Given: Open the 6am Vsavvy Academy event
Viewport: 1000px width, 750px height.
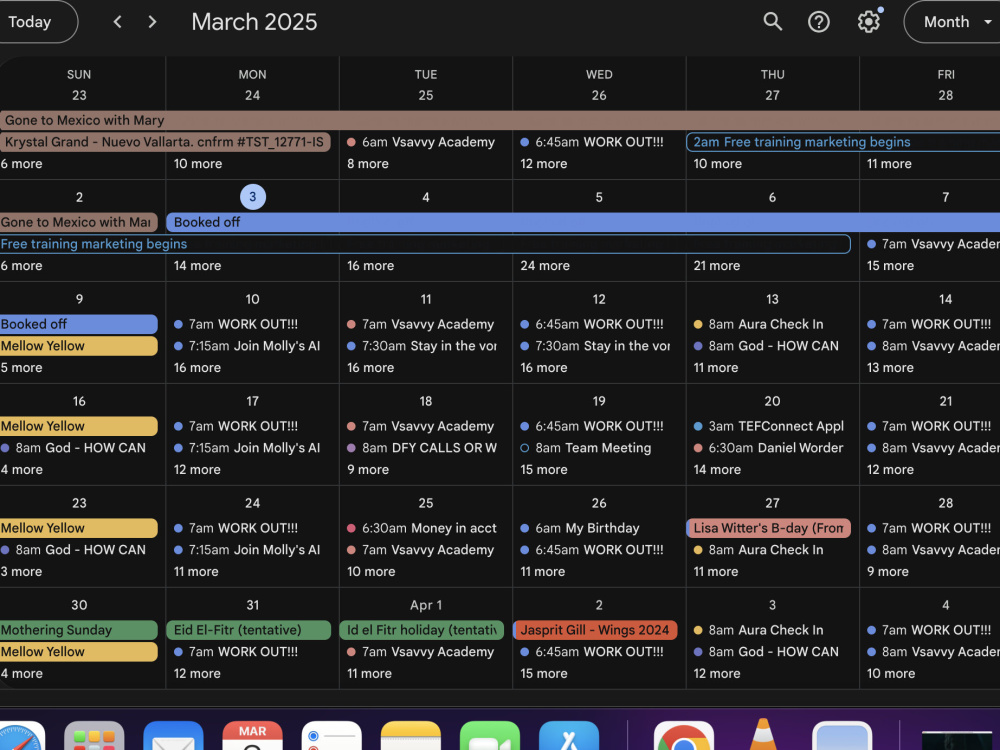Looking at the screenshot, I should tap(421, 142).
